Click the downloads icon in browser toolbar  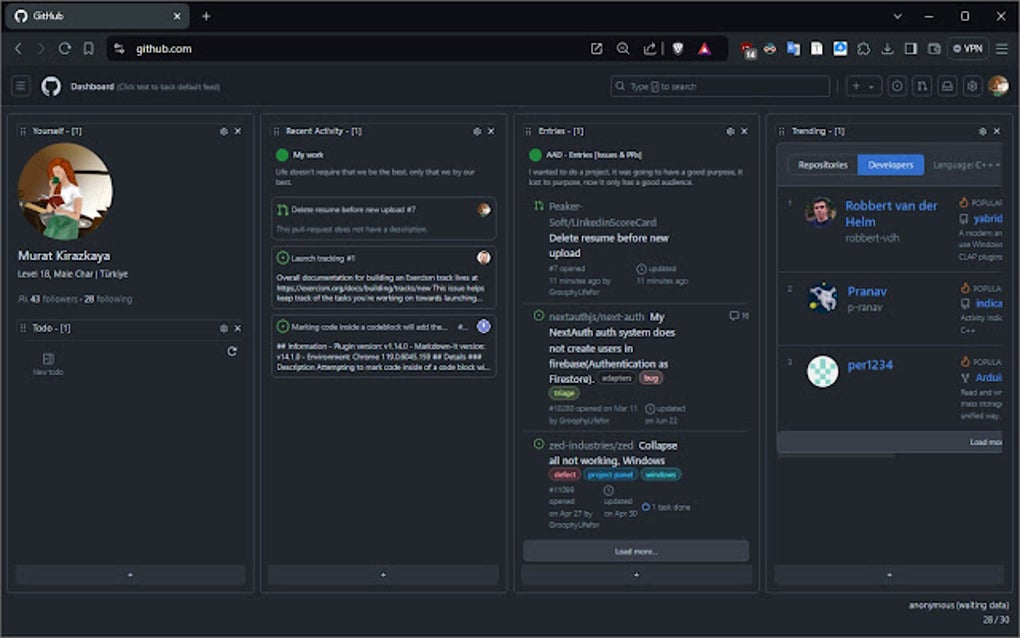click(x=886, y=48)
